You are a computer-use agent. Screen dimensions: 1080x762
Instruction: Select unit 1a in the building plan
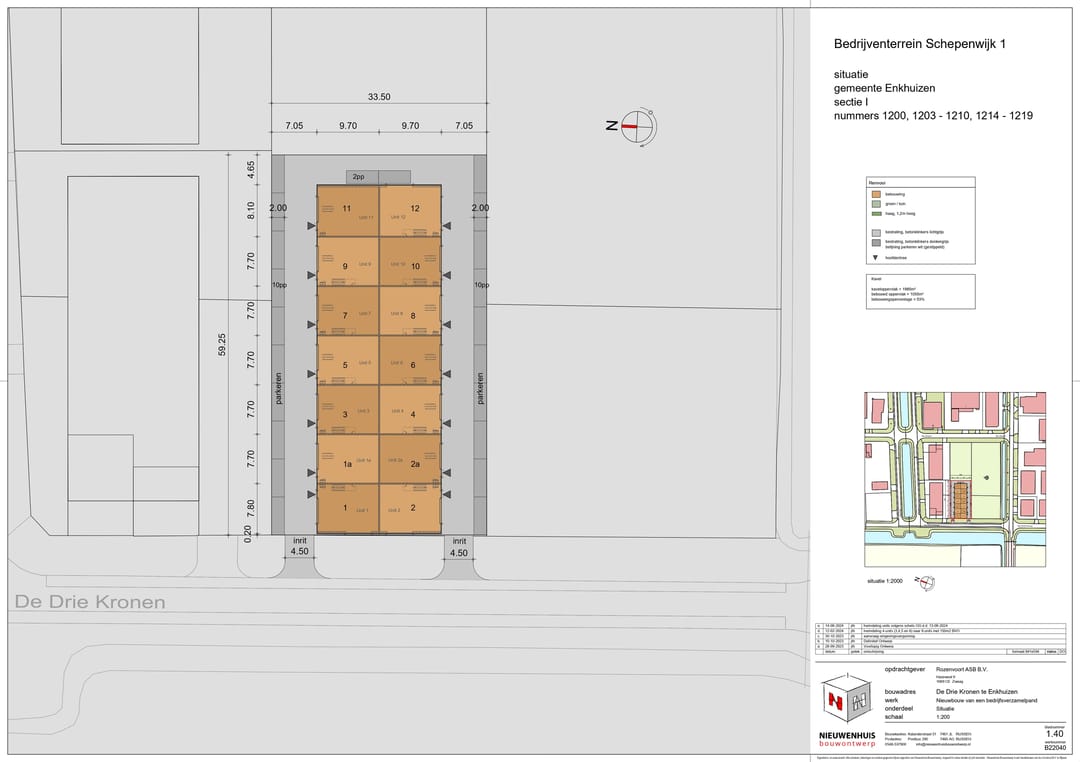pyautogui.click(x=348, y=460)
